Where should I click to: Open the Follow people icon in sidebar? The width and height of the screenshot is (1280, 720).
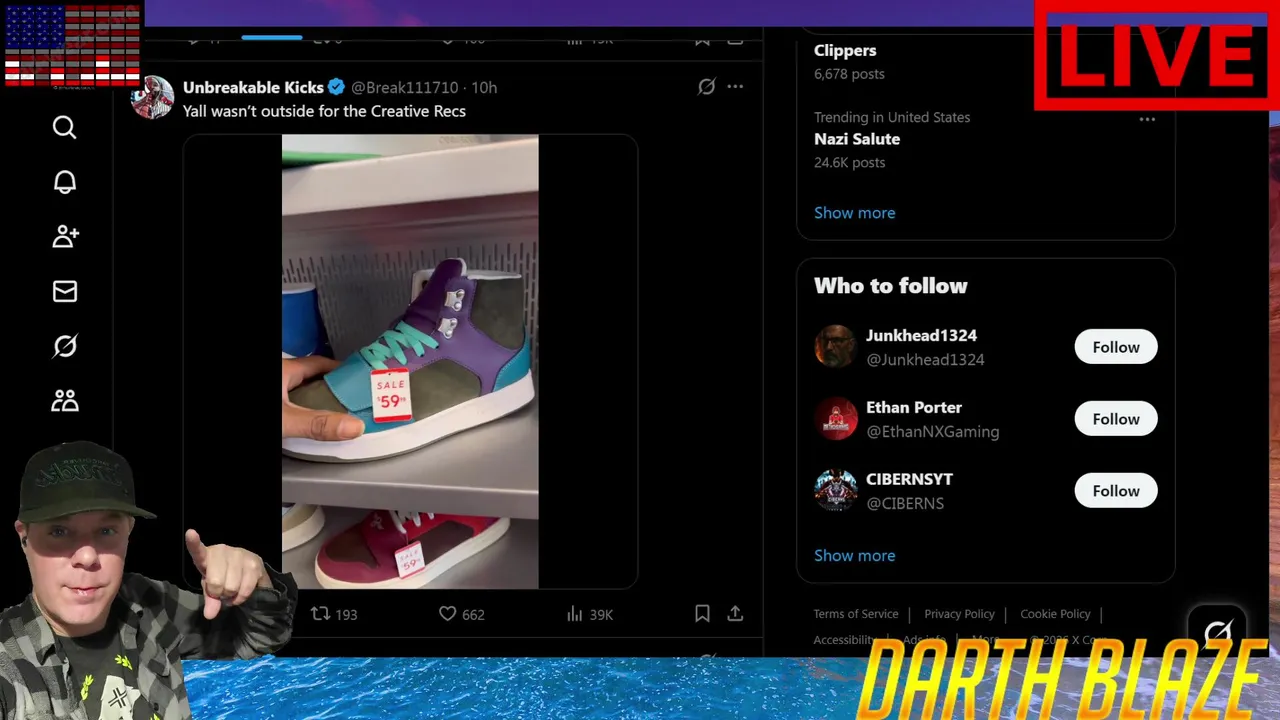point(65,236)
